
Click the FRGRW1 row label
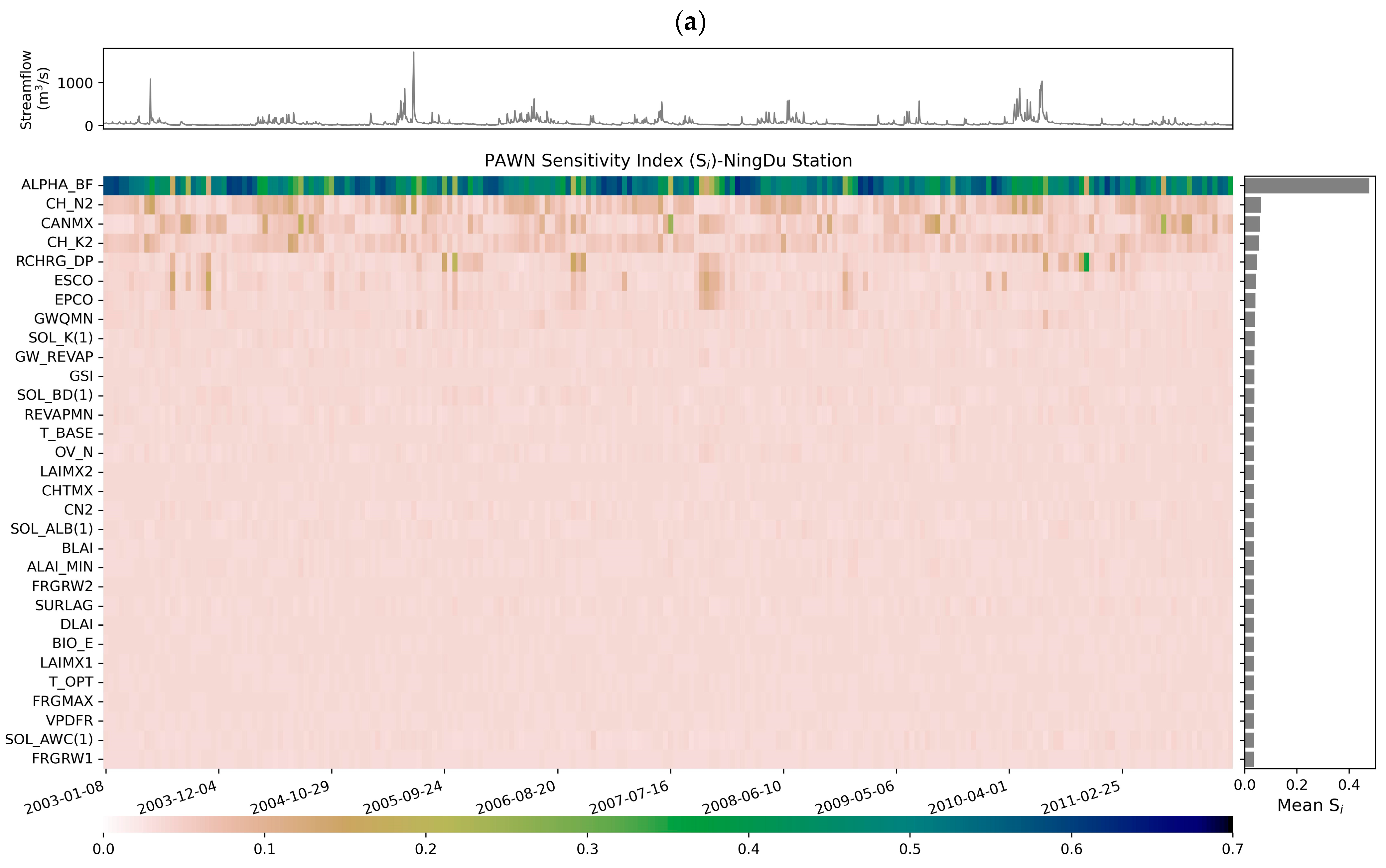point(62,758)
